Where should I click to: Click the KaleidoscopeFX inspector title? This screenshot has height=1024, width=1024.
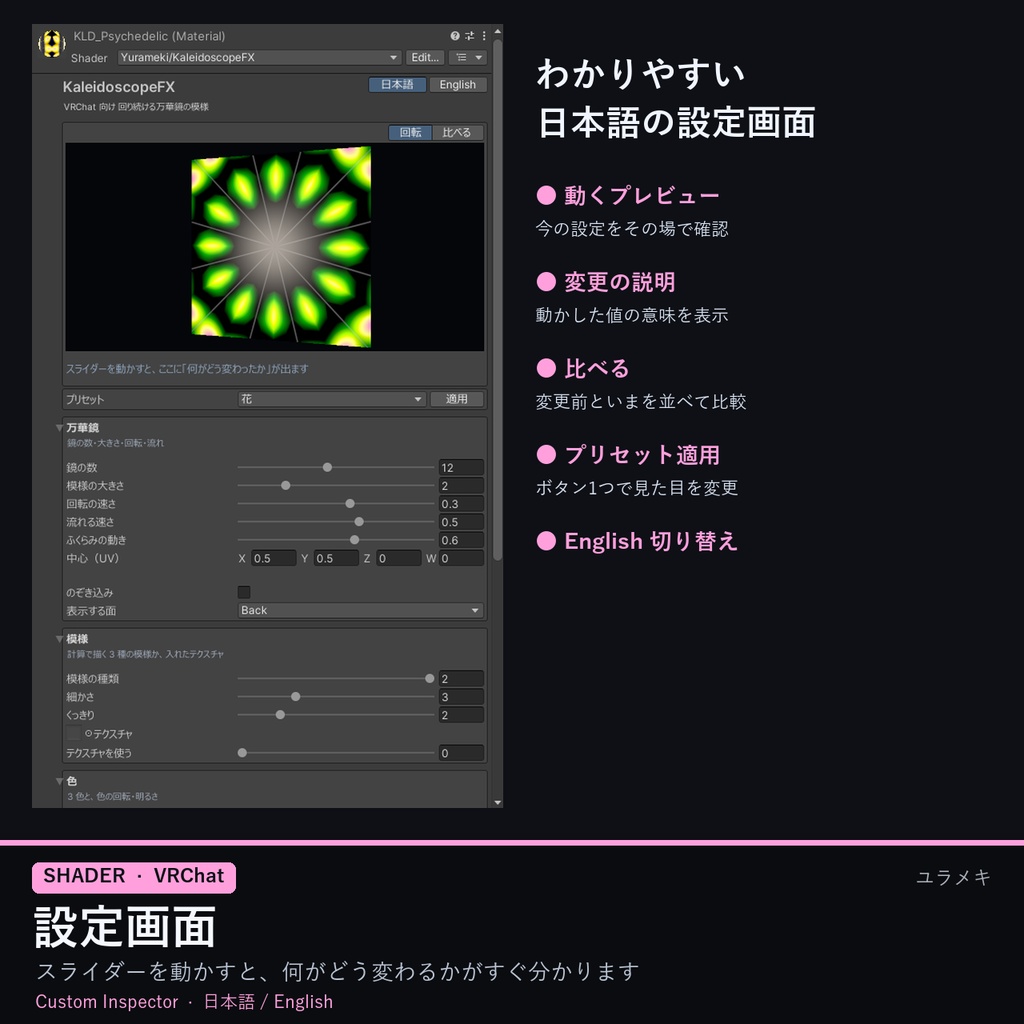(119, 87)
